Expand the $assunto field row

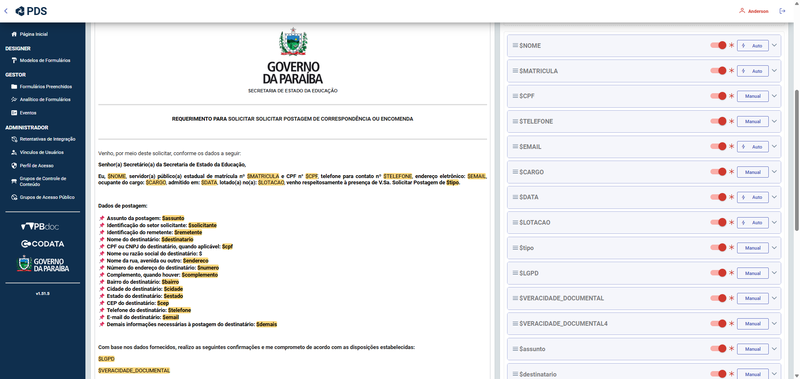pos(774,349)
